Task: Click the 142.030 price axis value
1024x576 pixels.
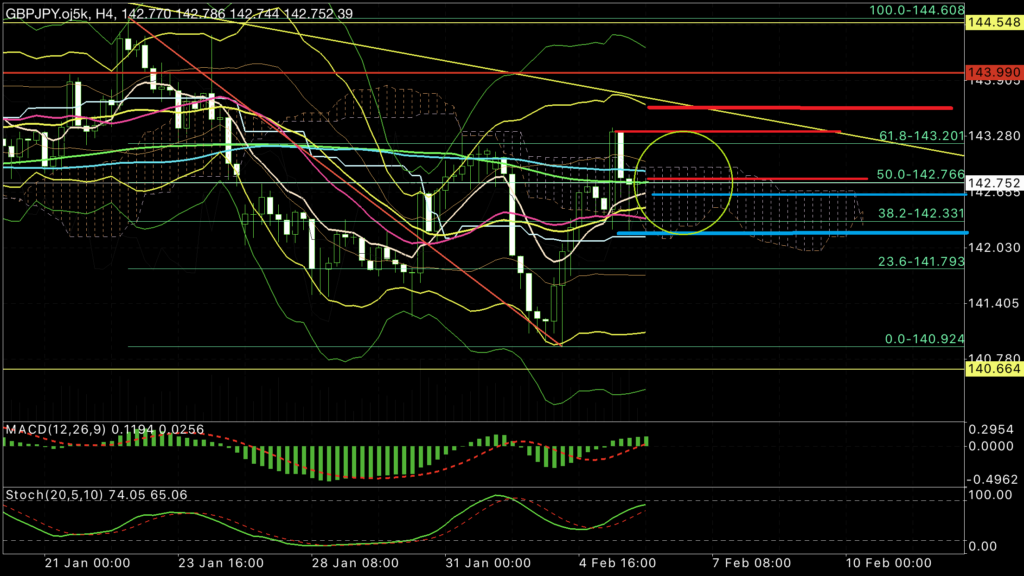Action: 993,248
